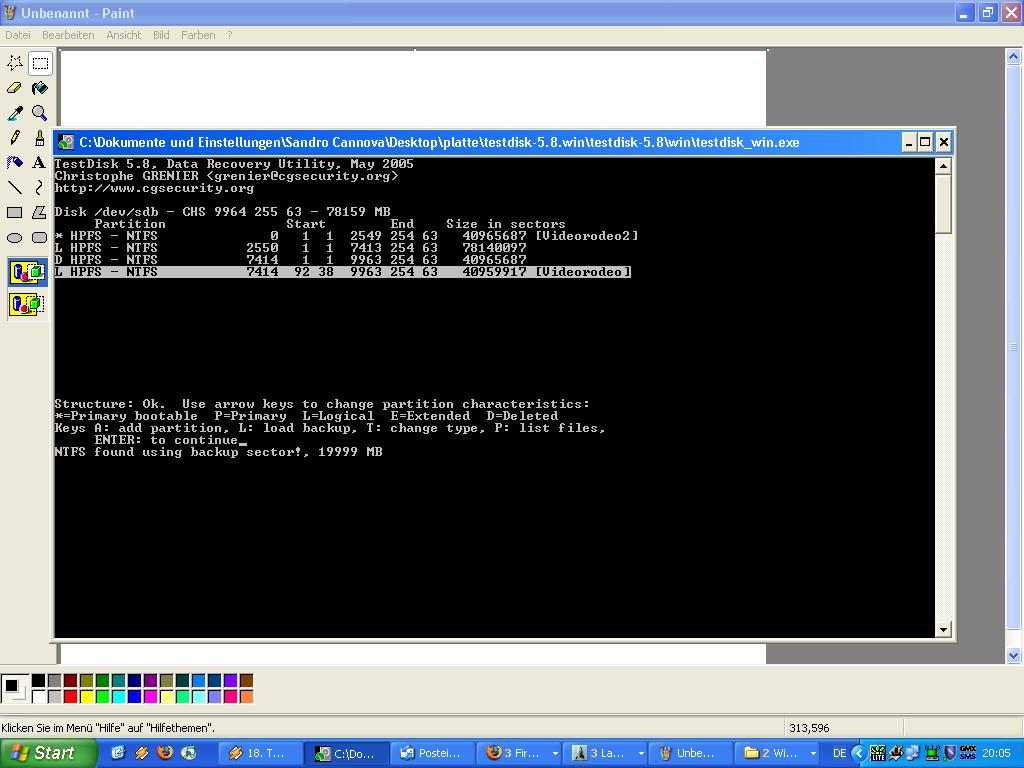This screenshot has height=768, width=1024.
Task: Click the GMX SMS tray icon
Action: point(968,754)
